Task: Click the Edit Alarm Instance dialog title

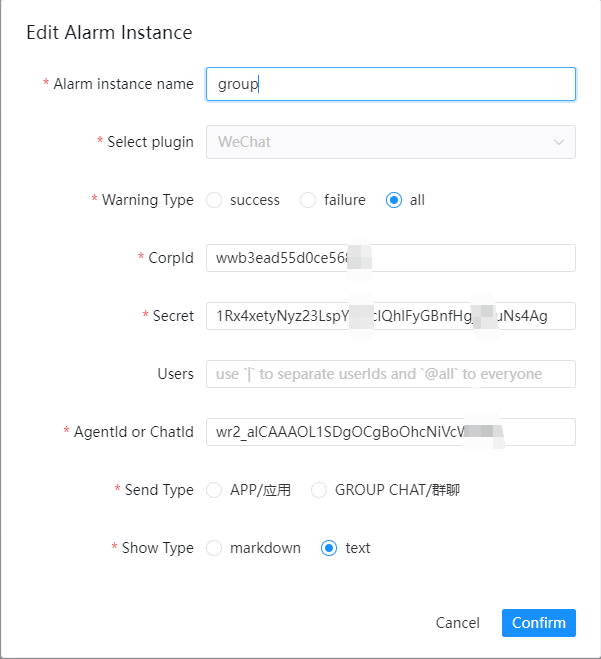Action: pos(109,32)
